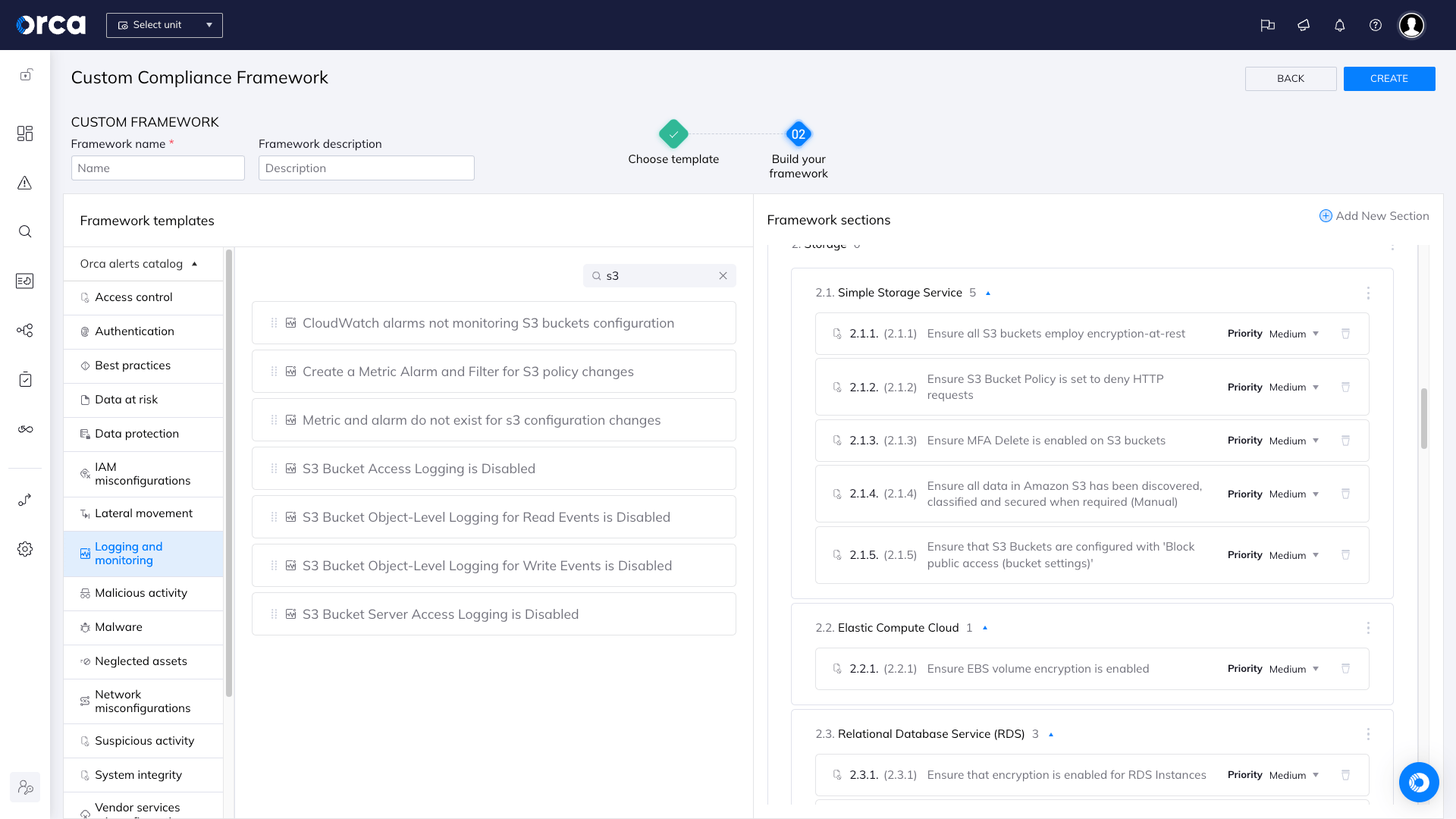Open the announcements megaphone icon in top bar
The image size is (1456, 819).
(x=1304, y=25)
